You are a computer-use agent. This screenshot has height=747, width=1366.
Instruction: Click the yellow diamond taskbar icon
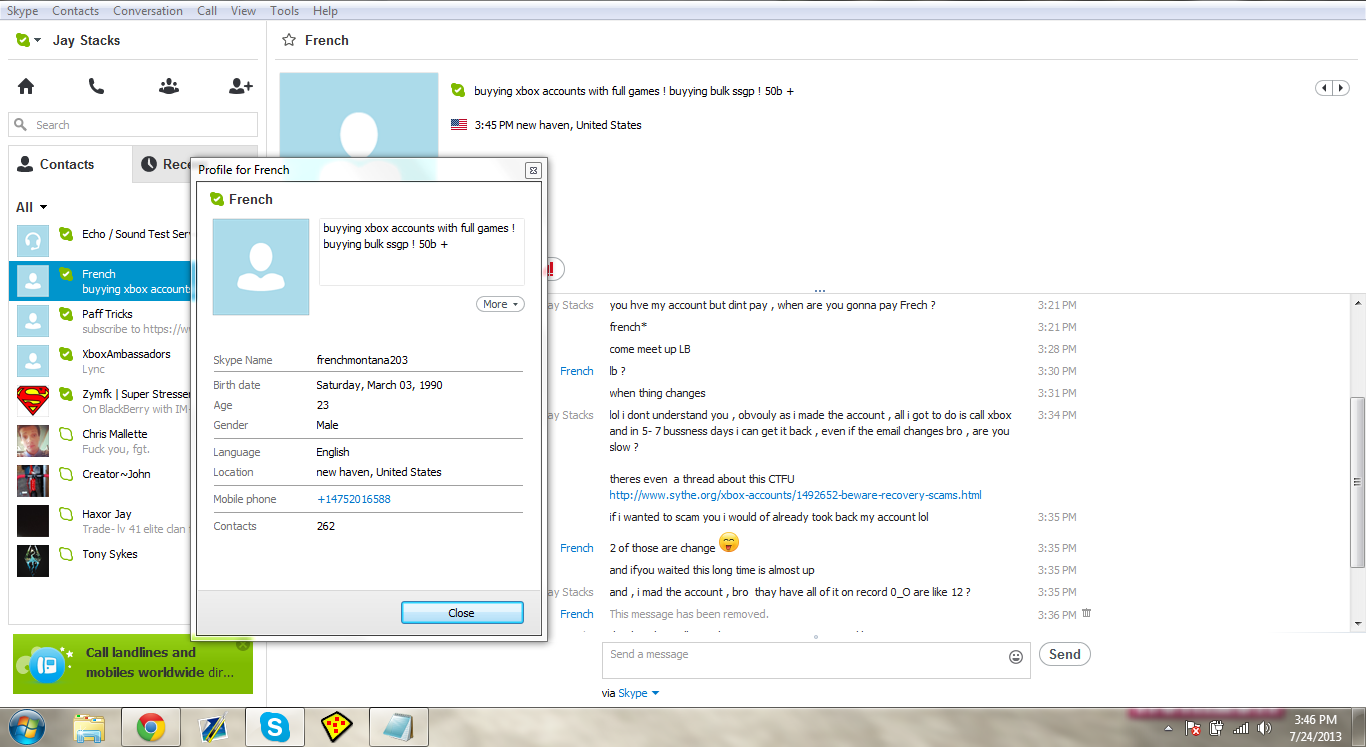point(336,727)
